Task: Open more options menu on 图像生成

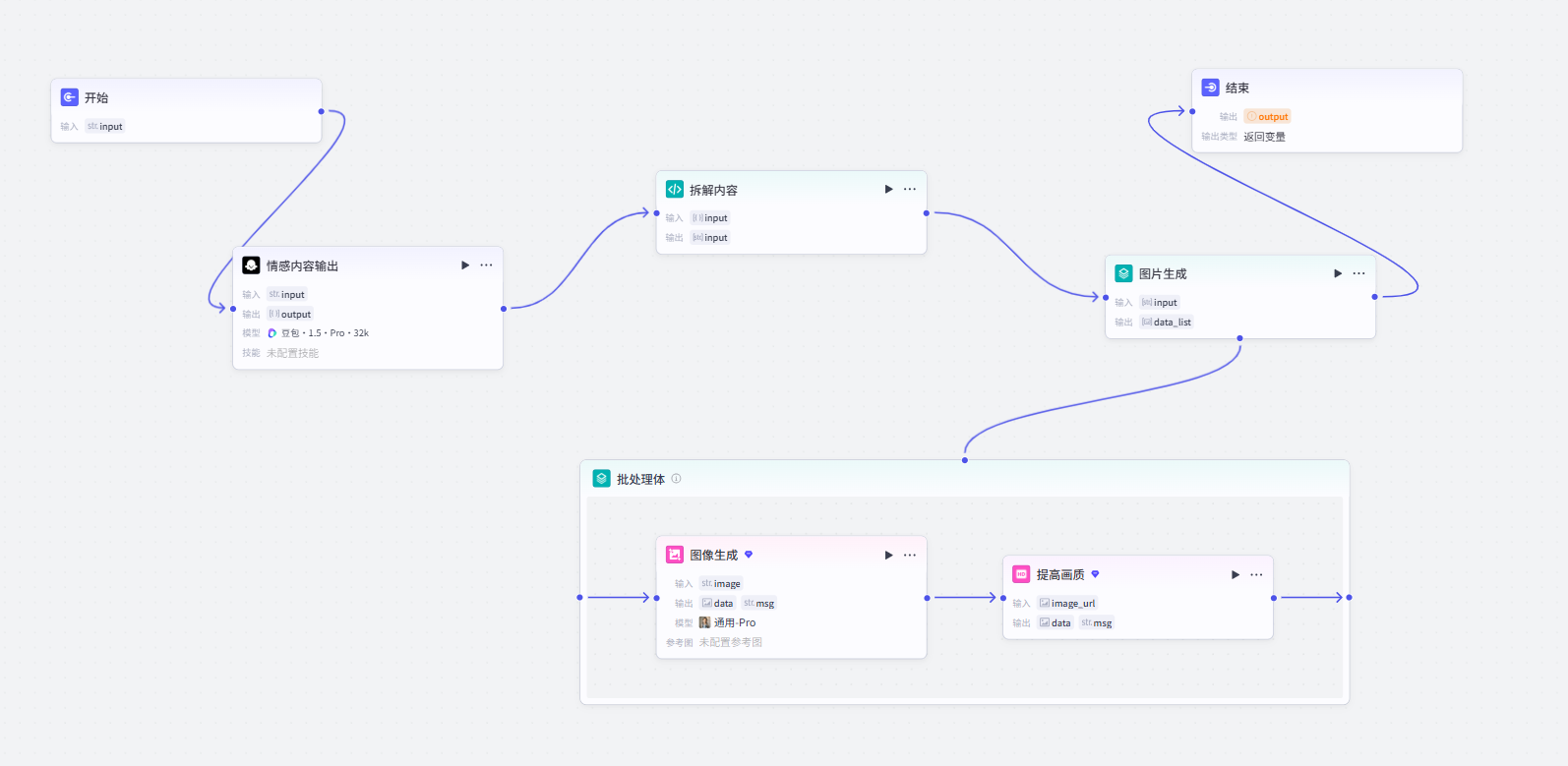Action: coord(910,555)
